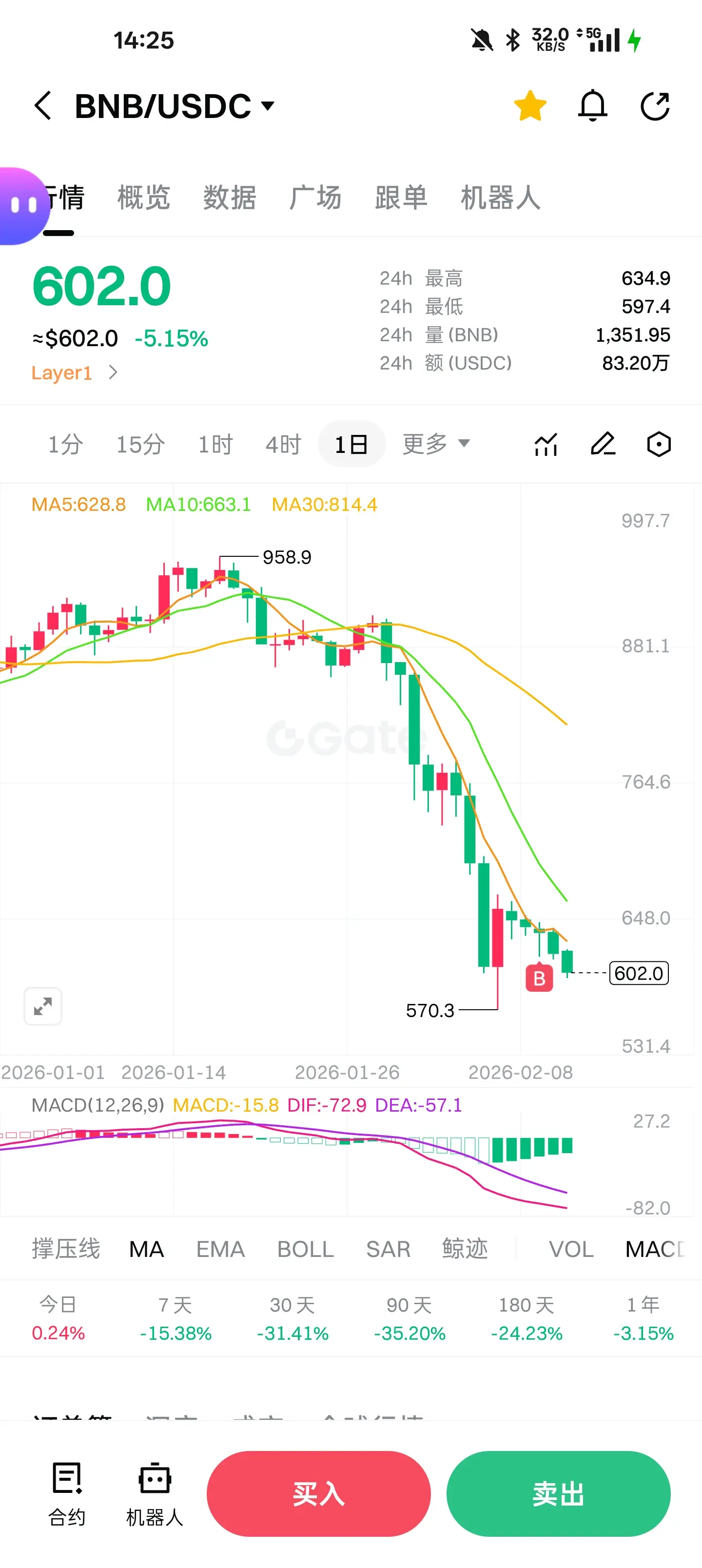Open Layer1 category chevron
Image resolution: width=702 pixels, height=1568 pixels.
coord(113,372)
